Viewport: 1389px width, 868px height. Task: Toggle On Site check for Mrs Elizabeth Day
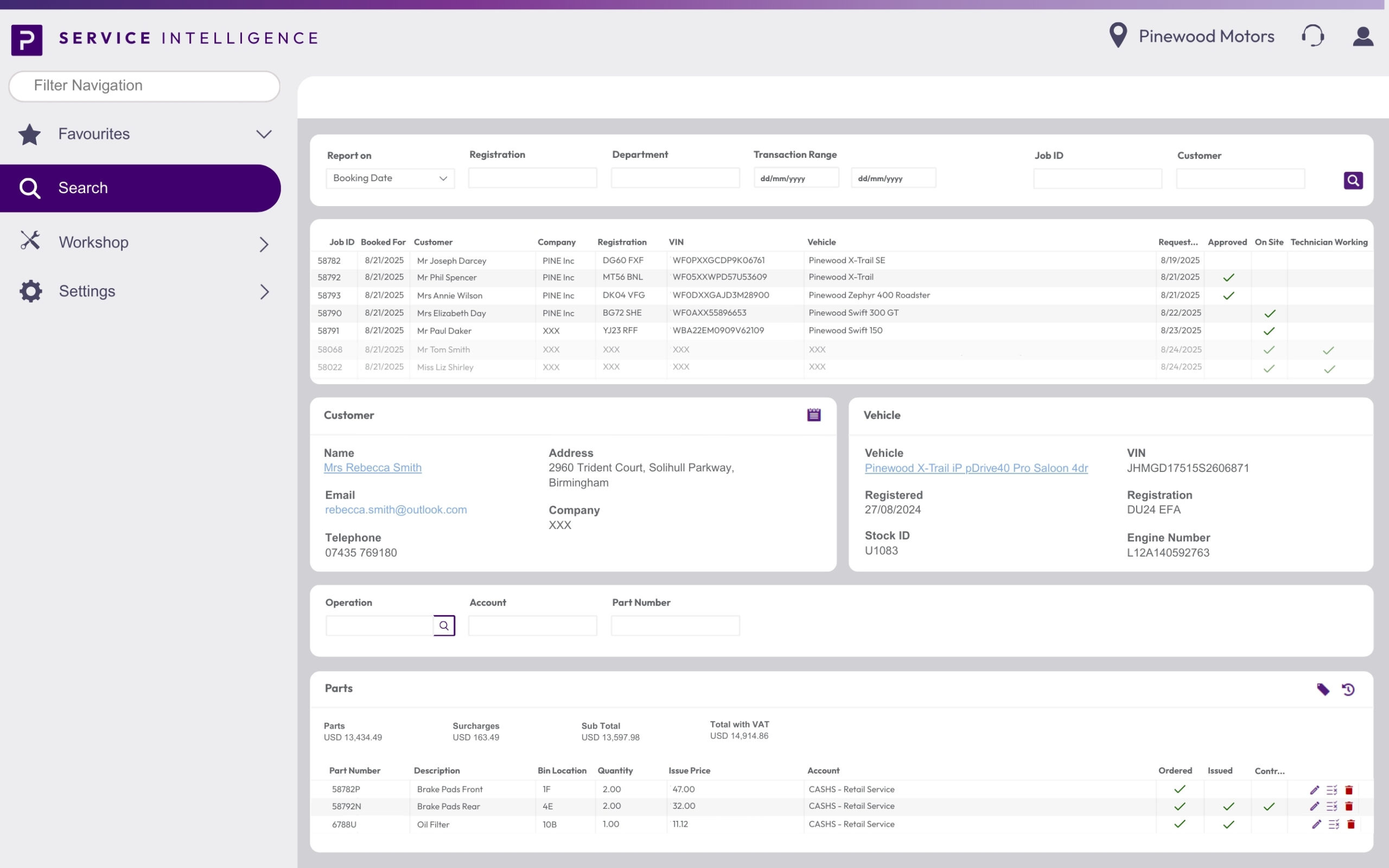(x=1269, y=313)
